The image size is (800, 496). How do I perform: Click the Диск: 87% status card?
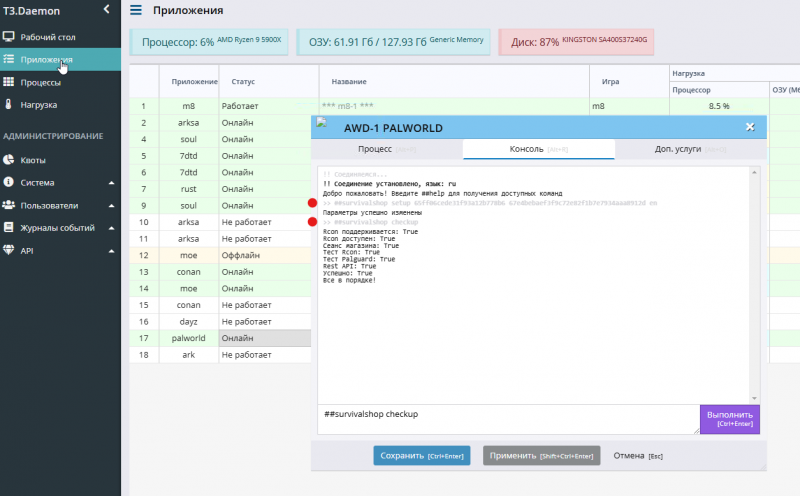(x=576, y=42)
